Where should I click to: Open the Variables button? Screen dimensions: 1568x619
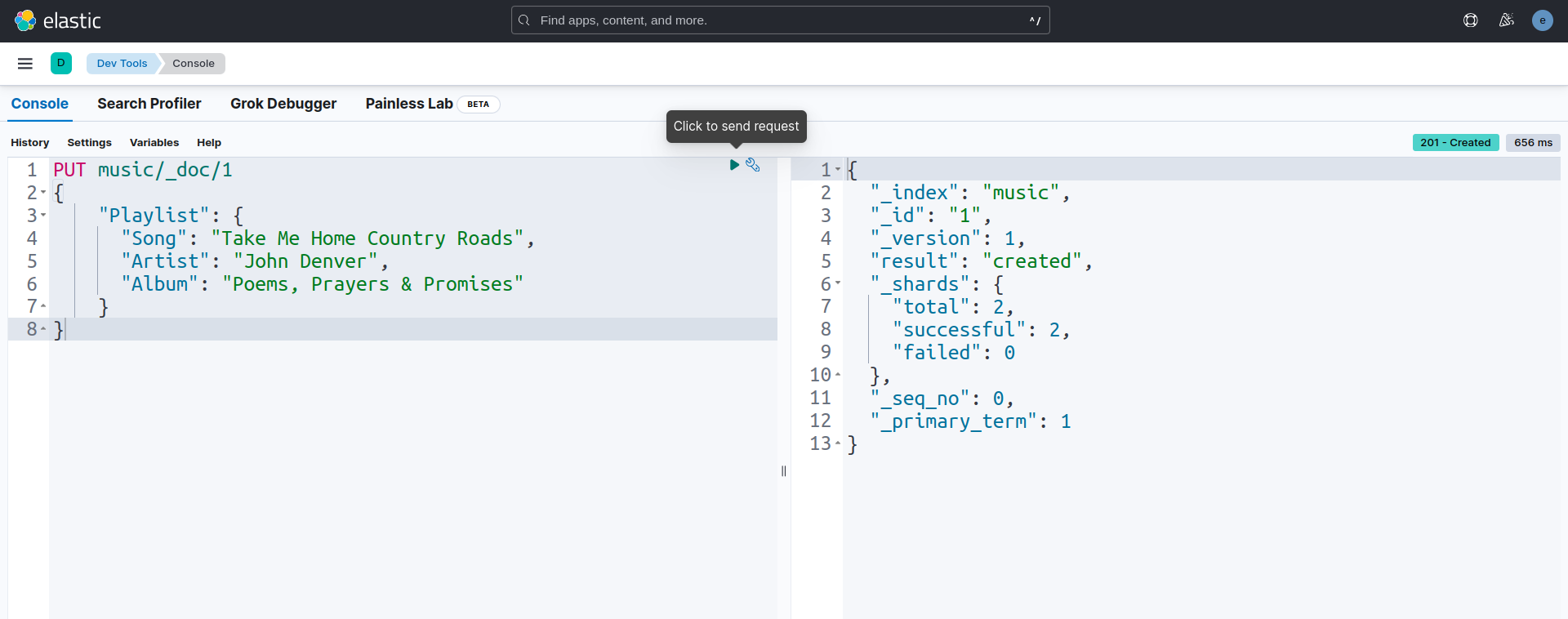click(x=154, y=143)
